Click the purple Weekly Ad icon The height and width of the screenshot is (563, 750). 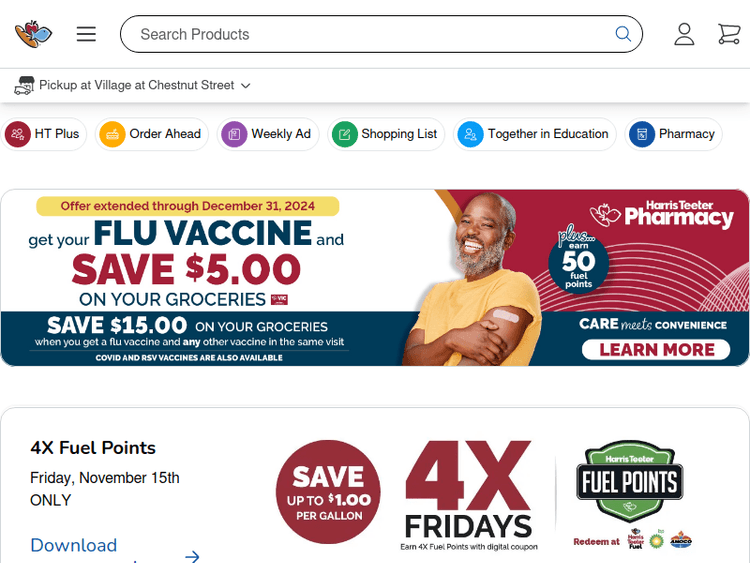point(234,134)
